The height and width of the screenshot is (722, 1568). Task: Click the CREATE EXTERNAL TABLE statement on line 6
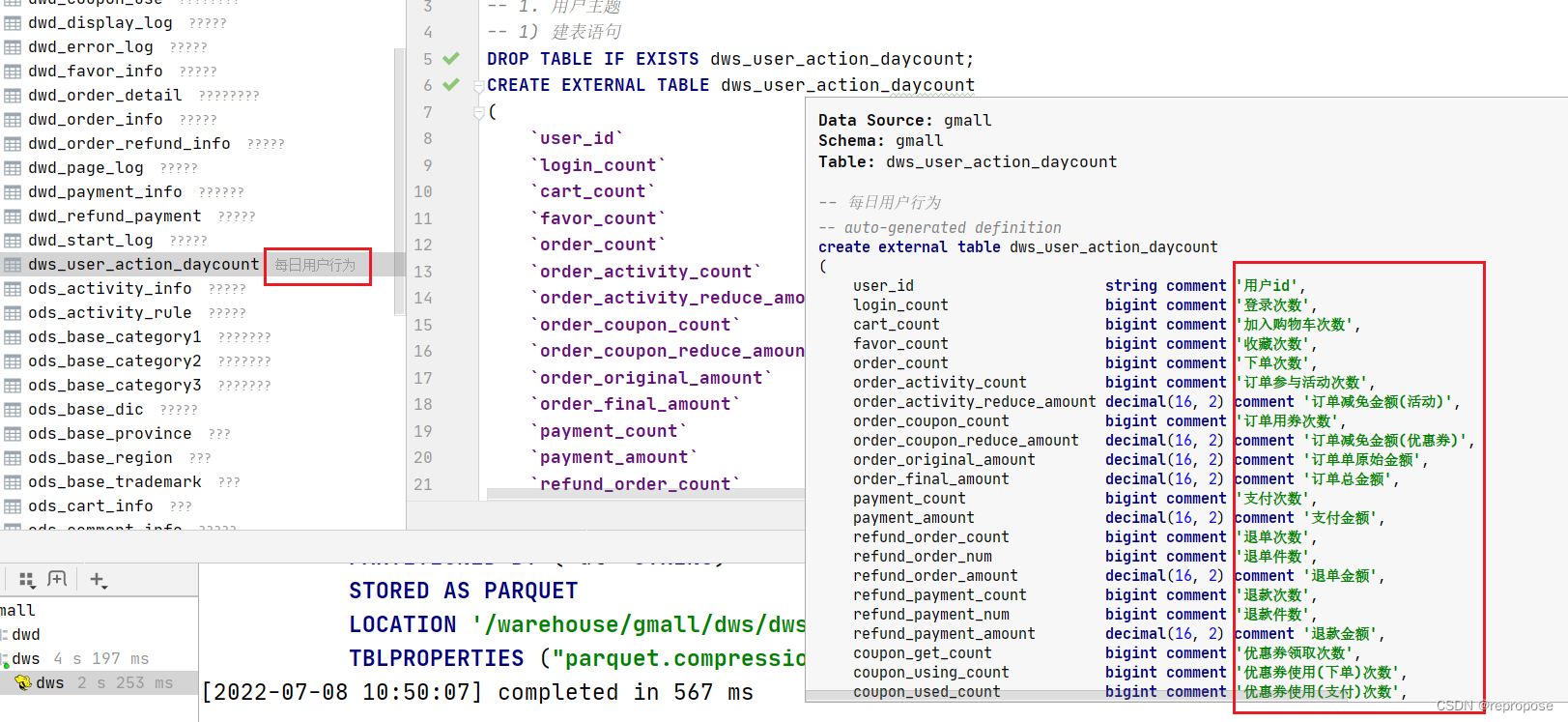[730, 85]
